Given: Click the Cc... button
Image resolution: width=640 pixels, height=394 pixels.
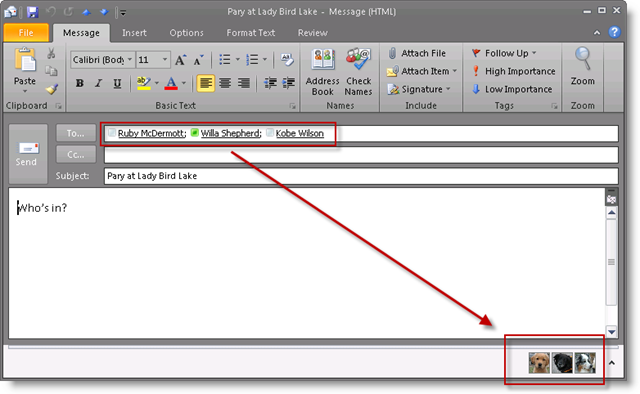Looking at the screenshot, I should (x=76, y=154).
